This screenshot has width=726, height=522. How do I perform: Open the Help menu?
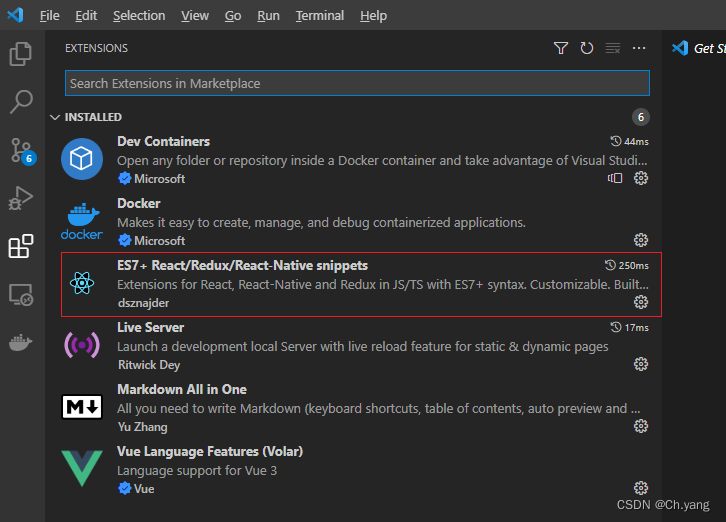pyautogui.click(x=374, y=16)
